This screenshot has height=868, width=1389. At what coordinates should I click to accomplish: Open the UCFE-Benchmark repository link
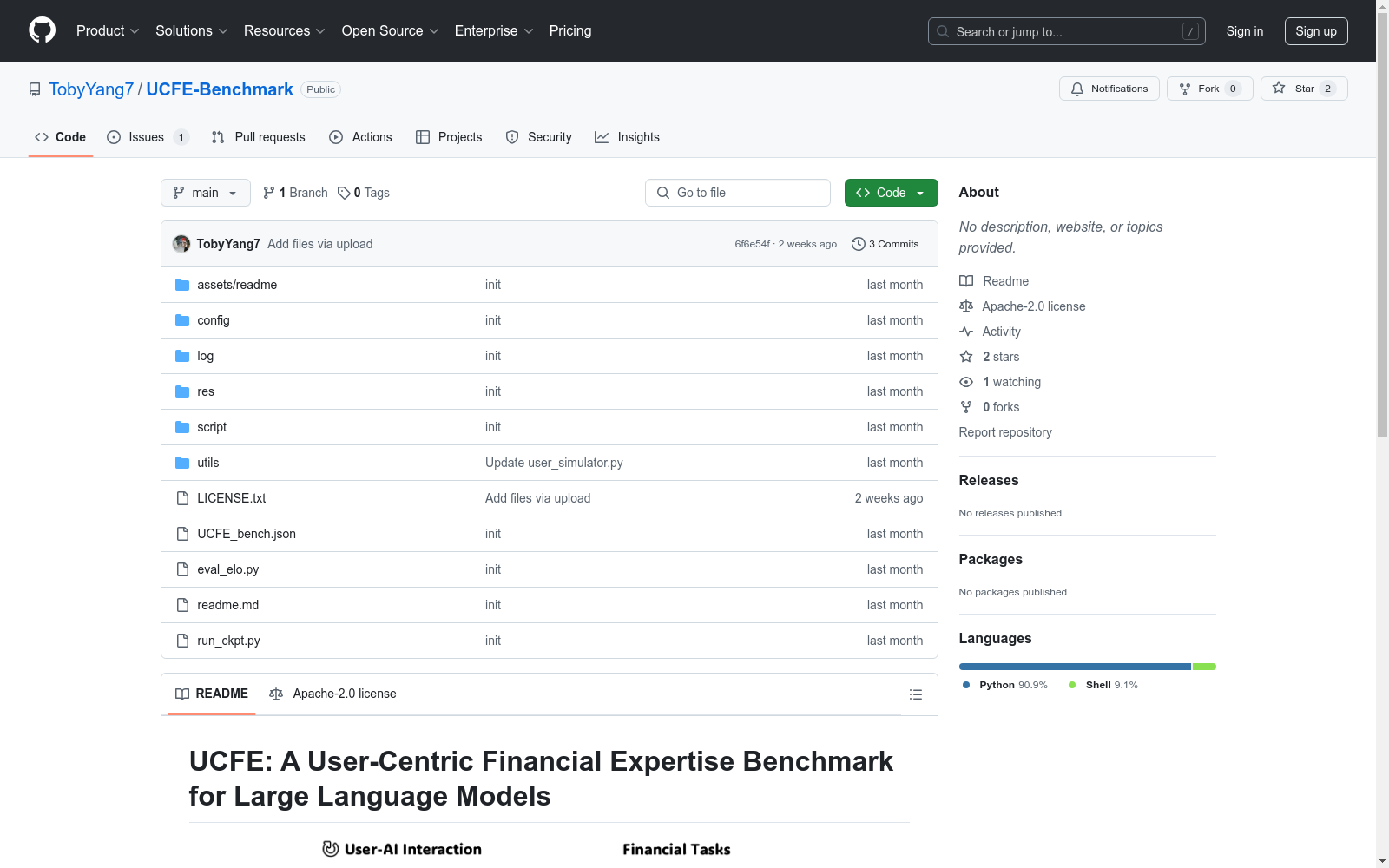220,89
